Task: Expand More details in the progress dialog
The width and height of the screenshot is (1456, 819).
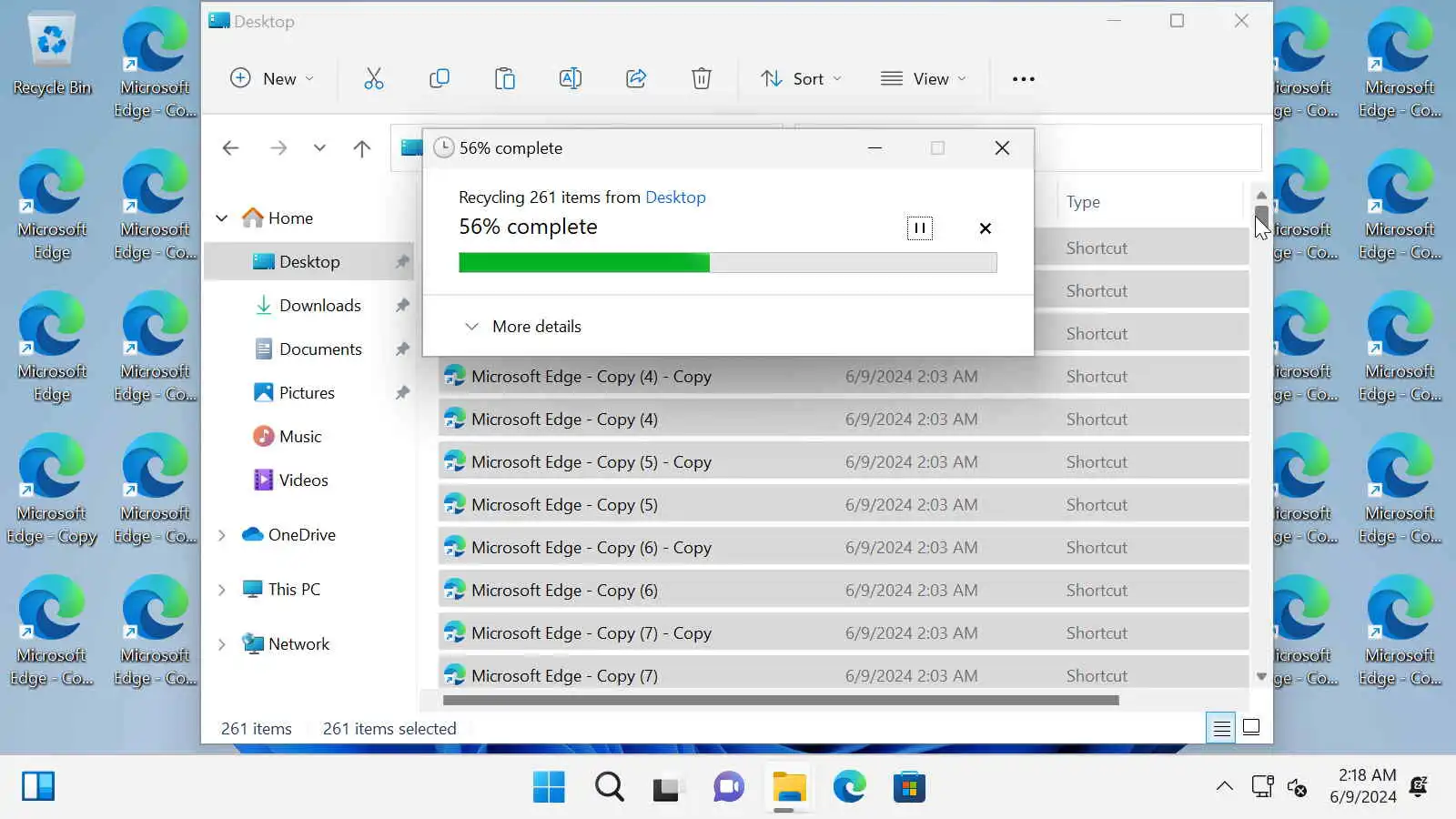Action: pyautogui.click(x=522, y=327)
